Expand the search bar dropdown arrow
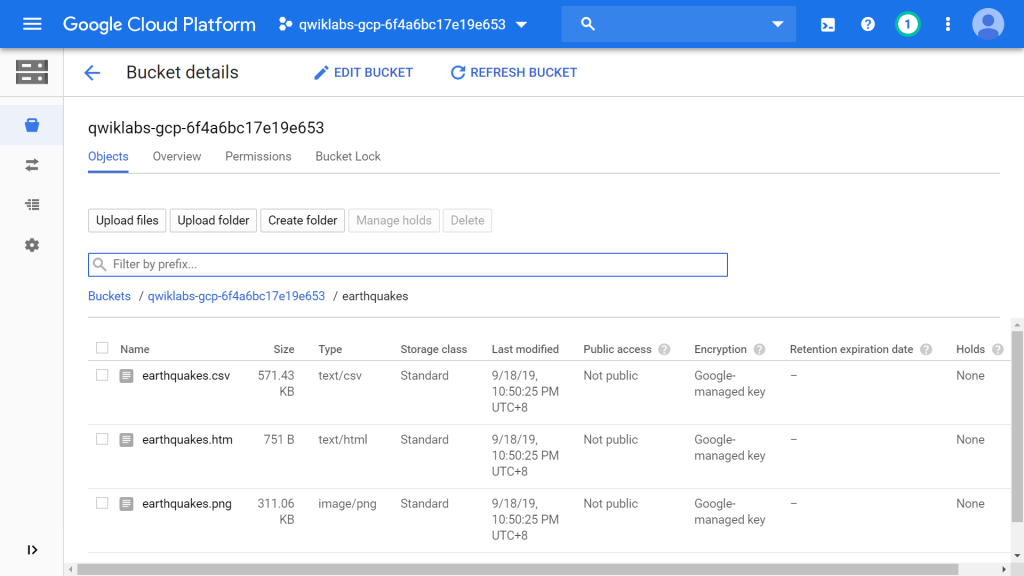The image size is (1024, 576). pyautogui.click(x=777, y=24)
